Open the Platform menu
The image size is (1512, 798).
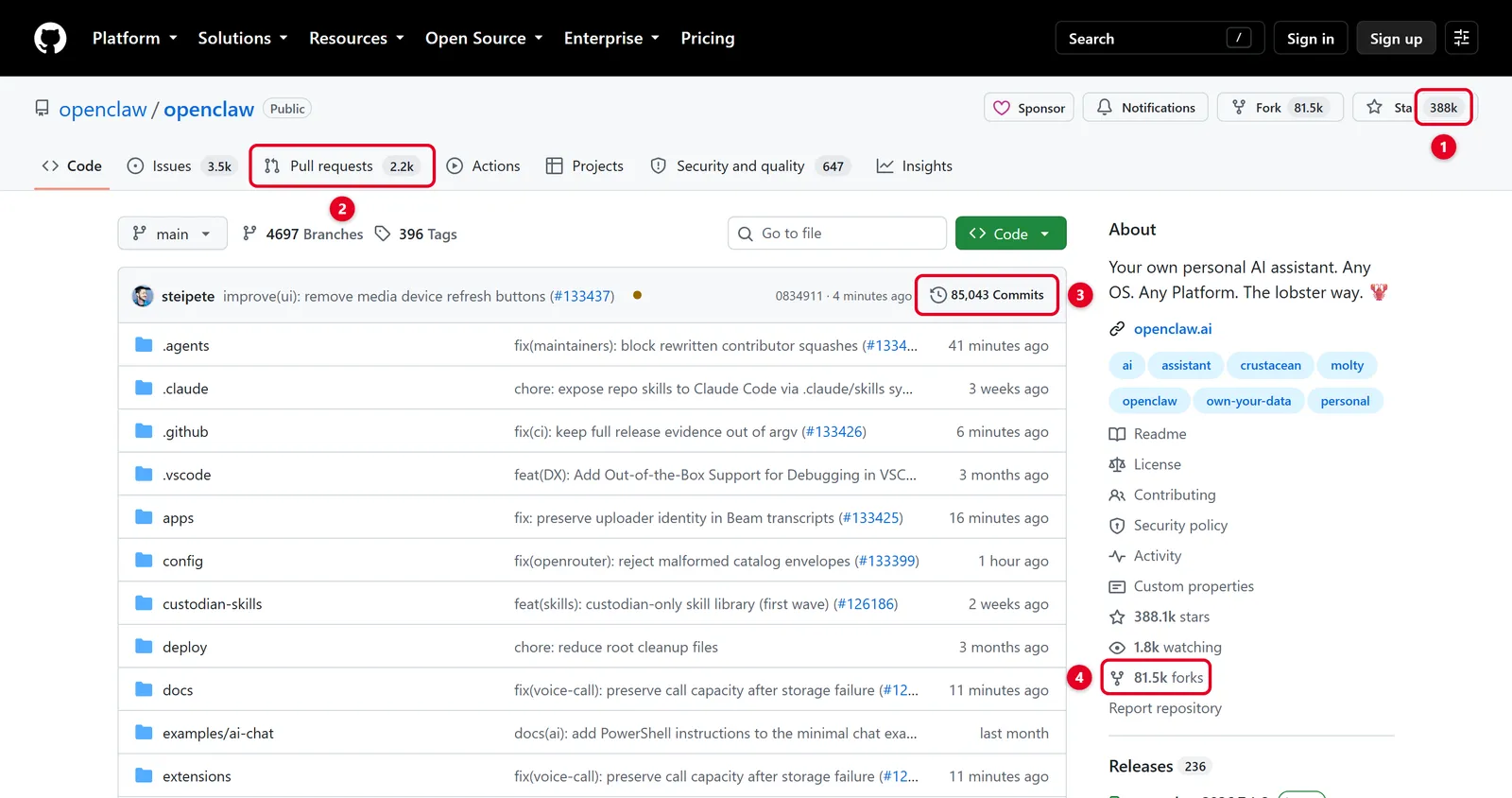point(134,38)
